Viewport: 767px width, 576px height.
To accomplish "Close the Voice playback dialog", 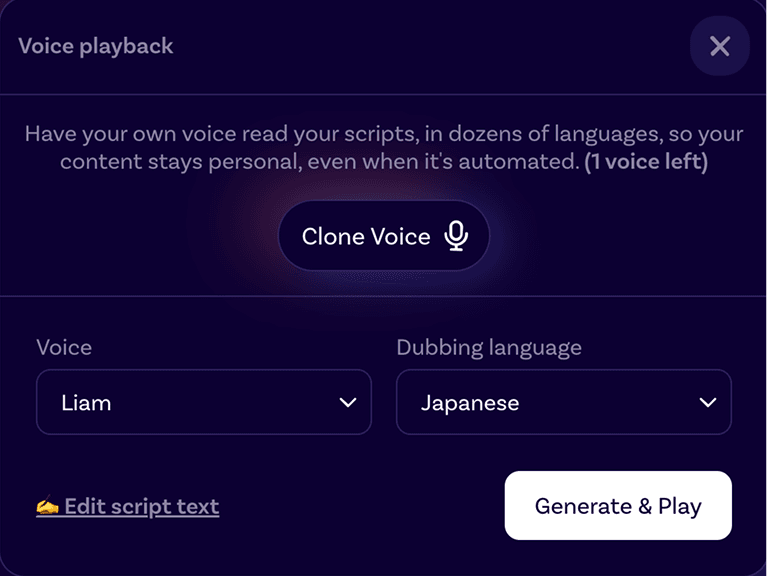I will pyautogui.click(x=719, y=46).
